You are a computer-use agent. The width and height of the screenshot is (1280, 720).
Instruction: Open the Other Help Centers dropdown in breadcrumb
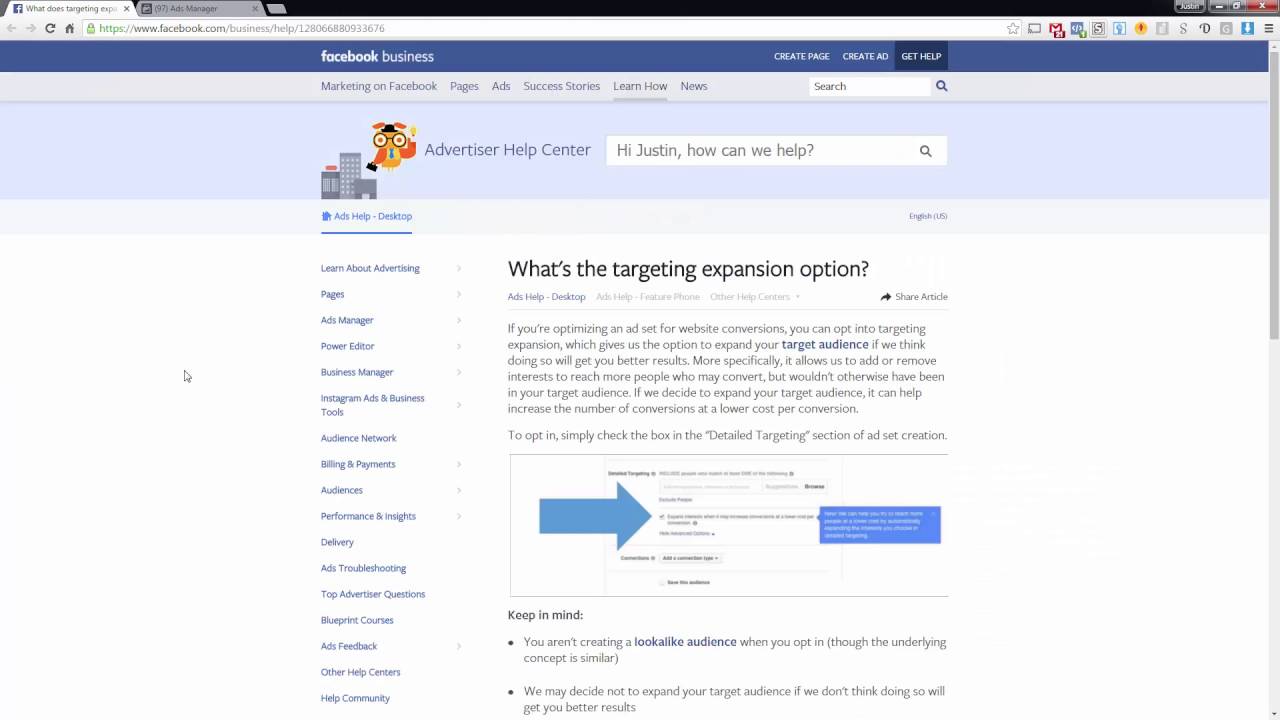tap(755, 297)
